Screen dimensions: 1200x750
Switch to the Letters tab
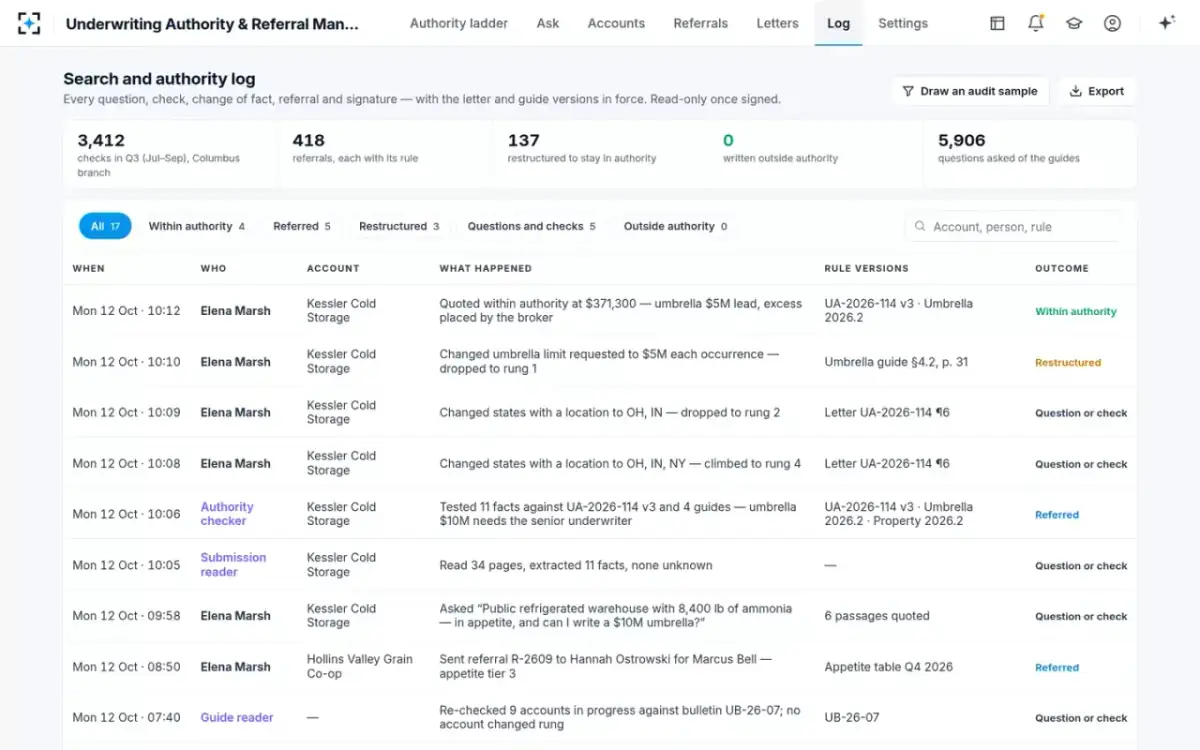coord(778,23)
